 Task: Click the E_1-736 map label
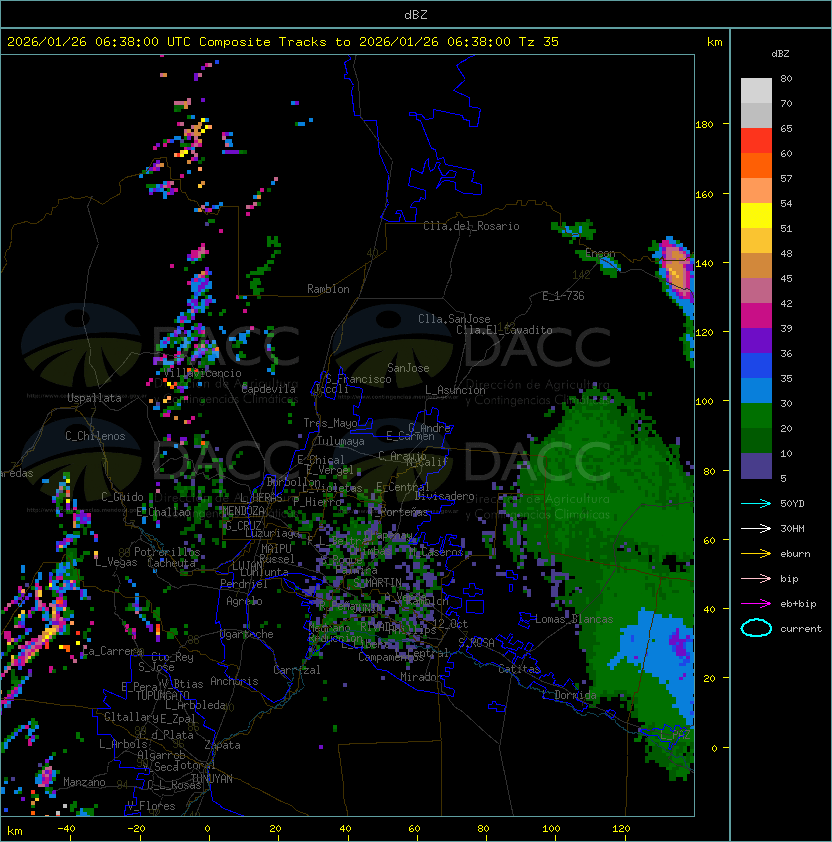click(x=563, y=296)
